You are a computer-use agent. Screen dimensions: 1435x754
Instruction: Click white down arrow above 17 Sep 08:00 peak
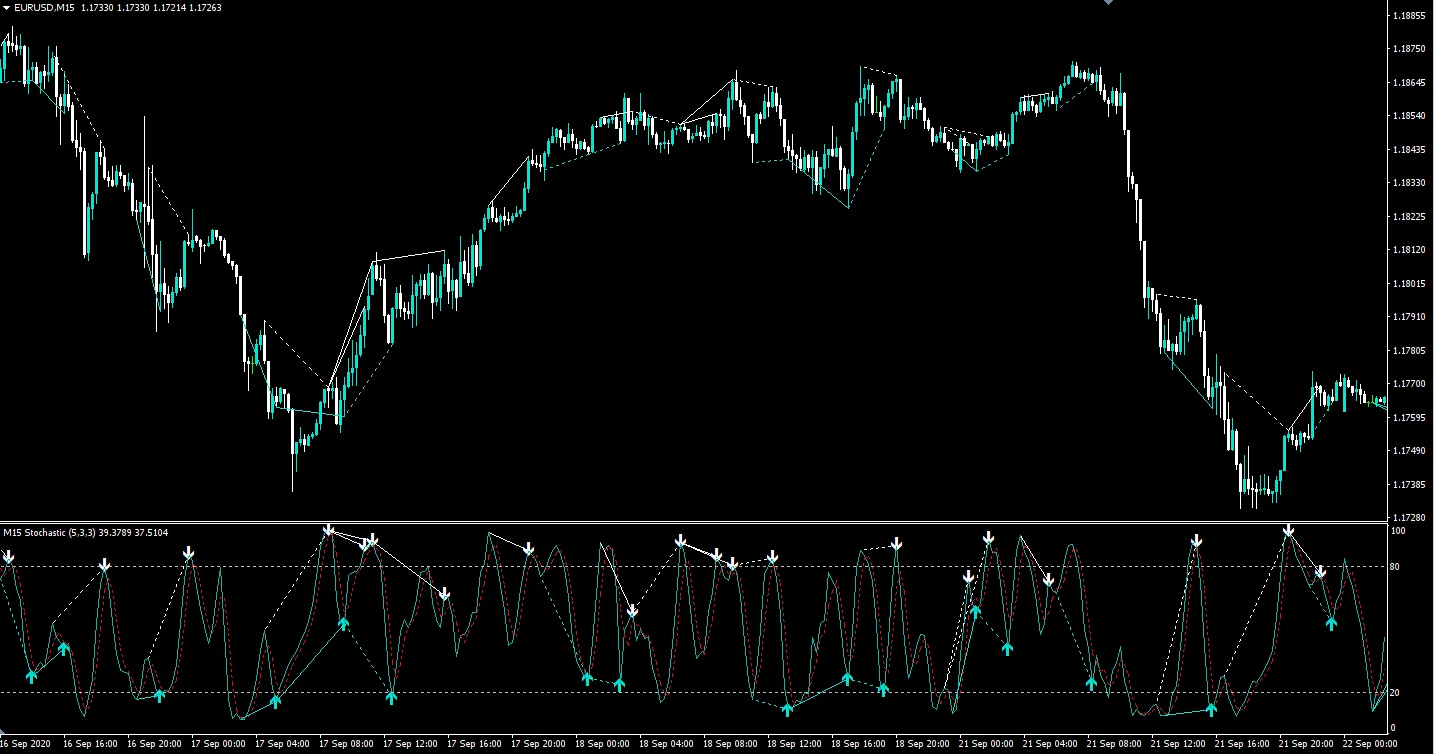pyautogui.click(x=328, y=530)
